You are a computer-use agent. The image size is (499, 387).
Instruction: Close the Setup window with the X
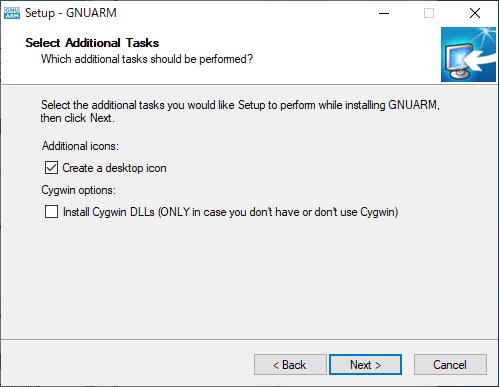(x=475, y=13)
